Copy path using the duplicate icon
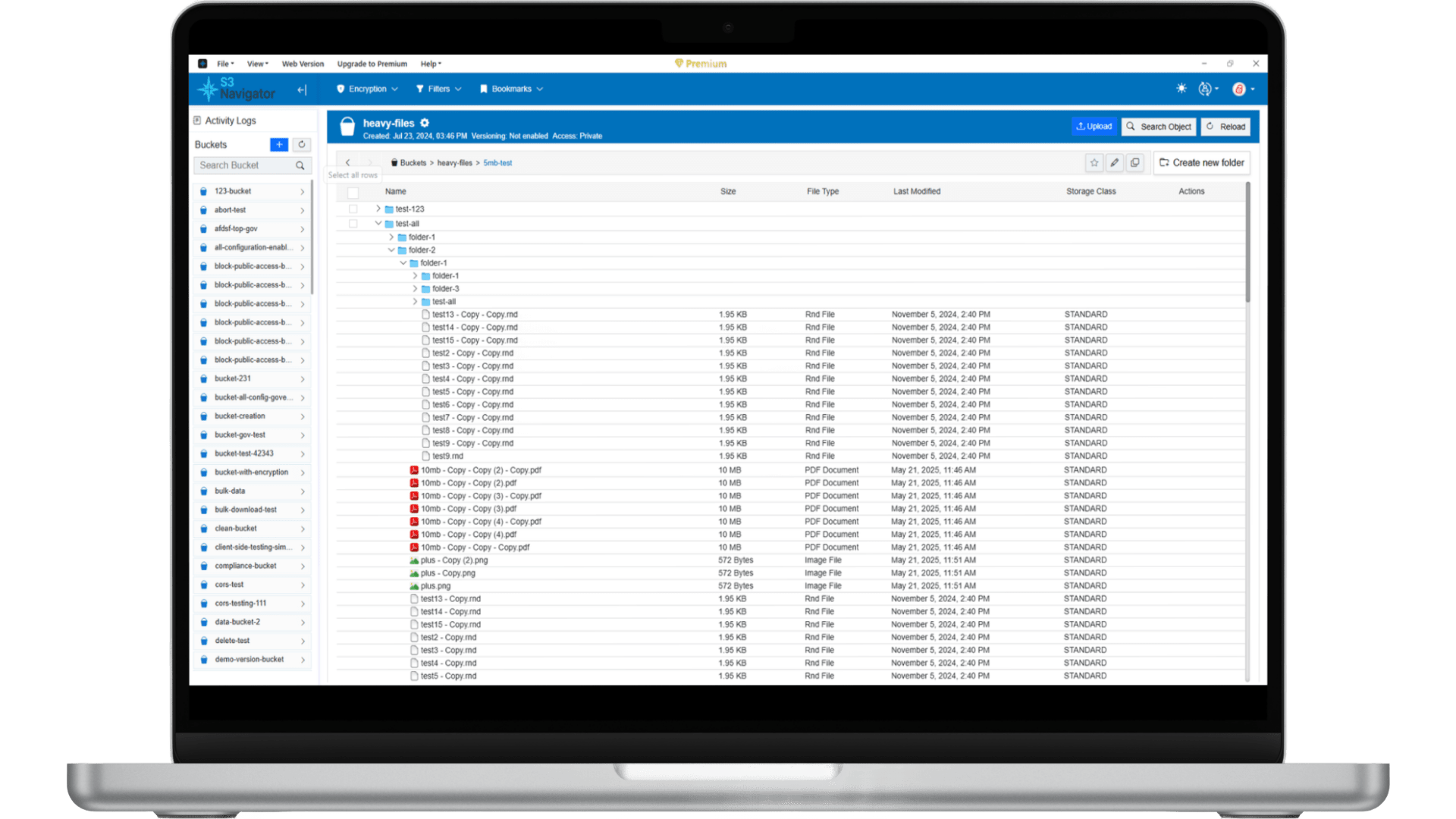The height and width of the screenshot is (819, 1456). [1134, 162]
